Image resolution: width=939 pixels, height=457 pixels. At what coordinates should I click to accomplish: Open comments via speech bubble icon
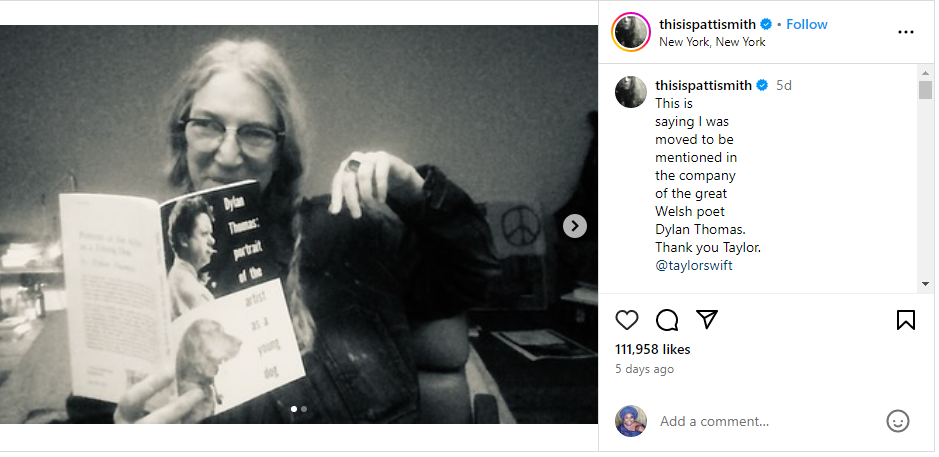[x=667, y=320]
